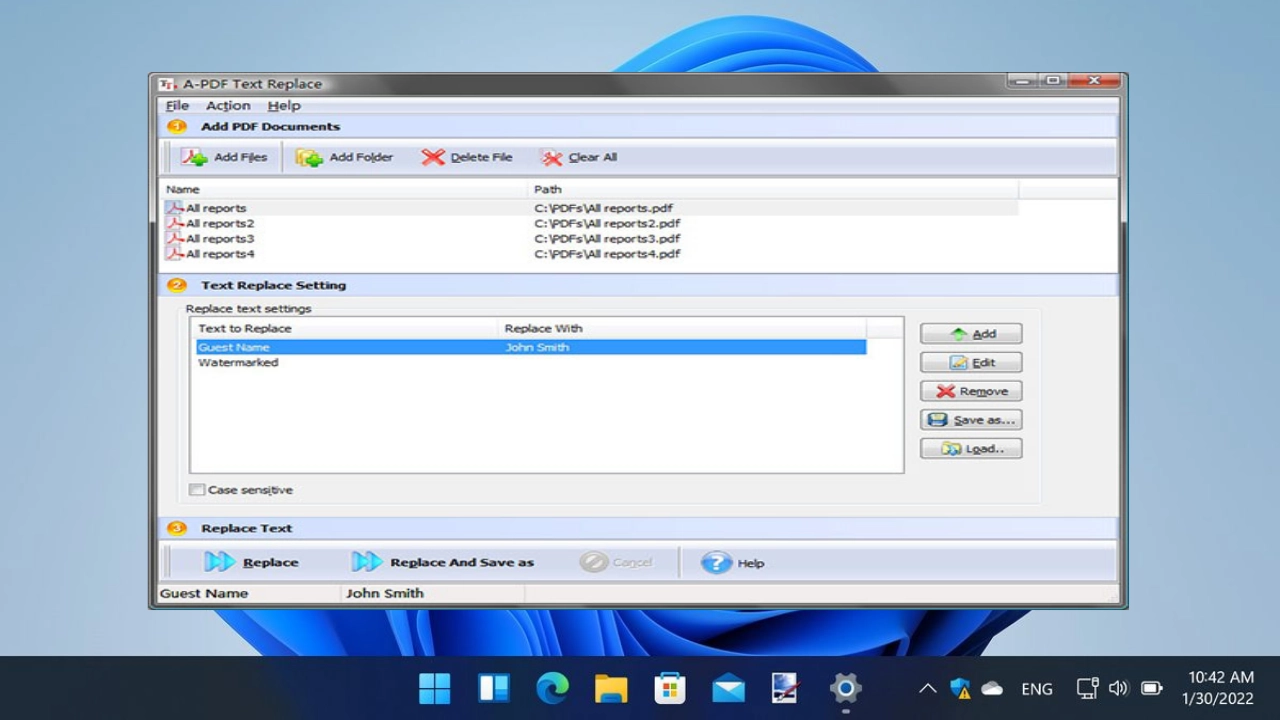Click path C:\PDFs\All reports.pdf
This screenshot has height=720, width=1280.
pos(603,208)
